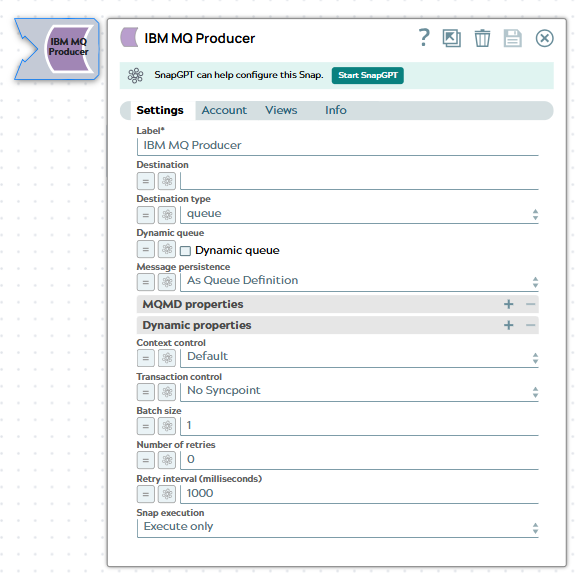Click SnapGPT icon for Destination type

[x=167, y=215]
